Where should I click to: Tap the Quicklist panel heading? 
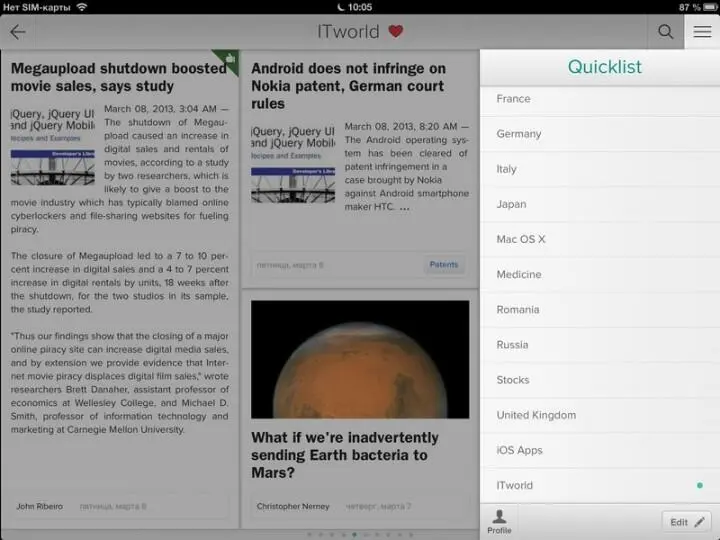click(604, 67)
